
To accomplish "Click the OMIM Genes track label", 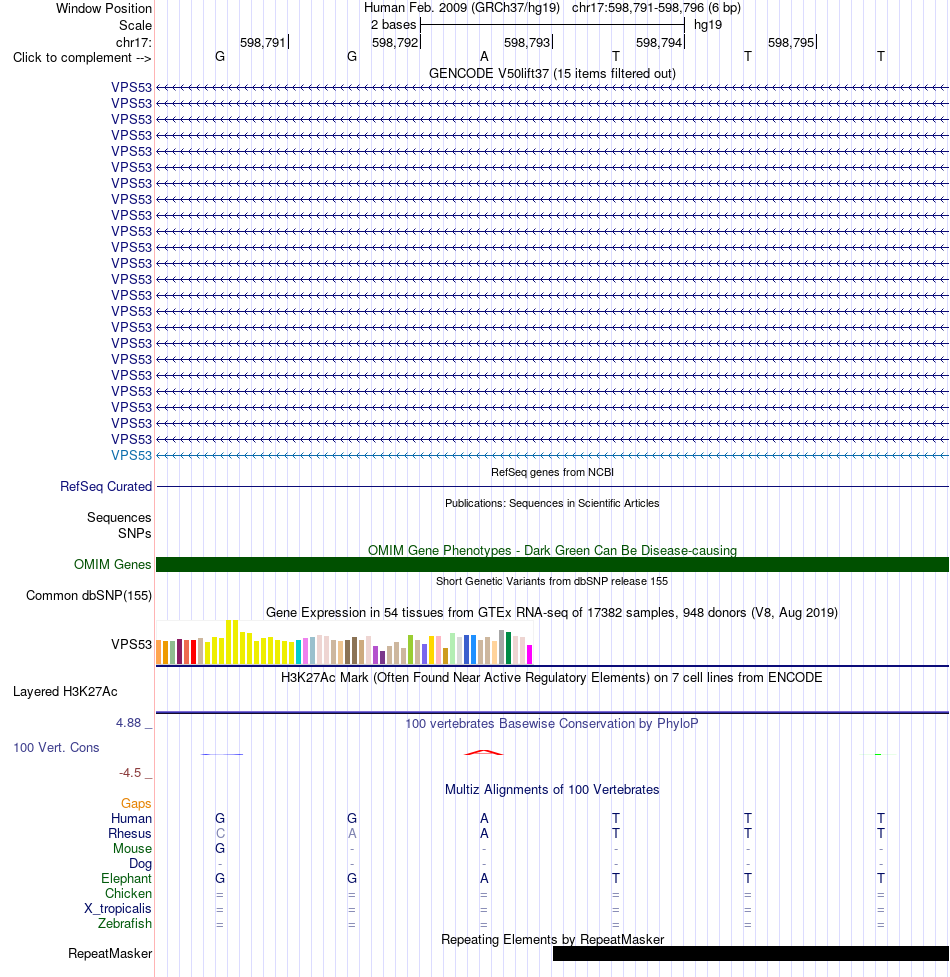I will tap(113, 565).
